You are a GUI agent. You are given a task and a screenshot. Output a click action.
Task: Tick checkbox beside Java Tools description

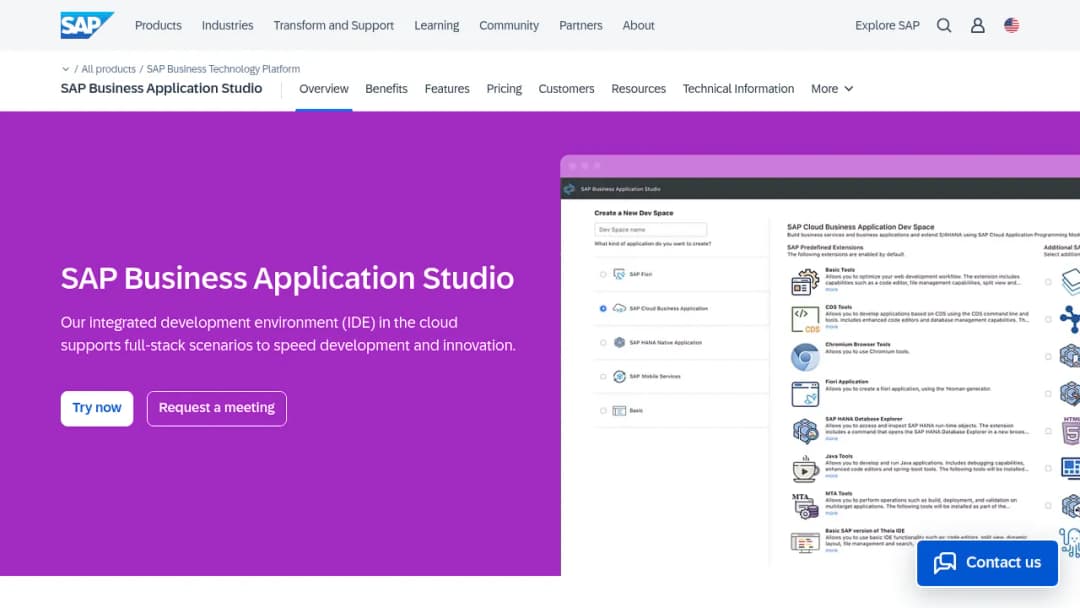[1048, 468]
